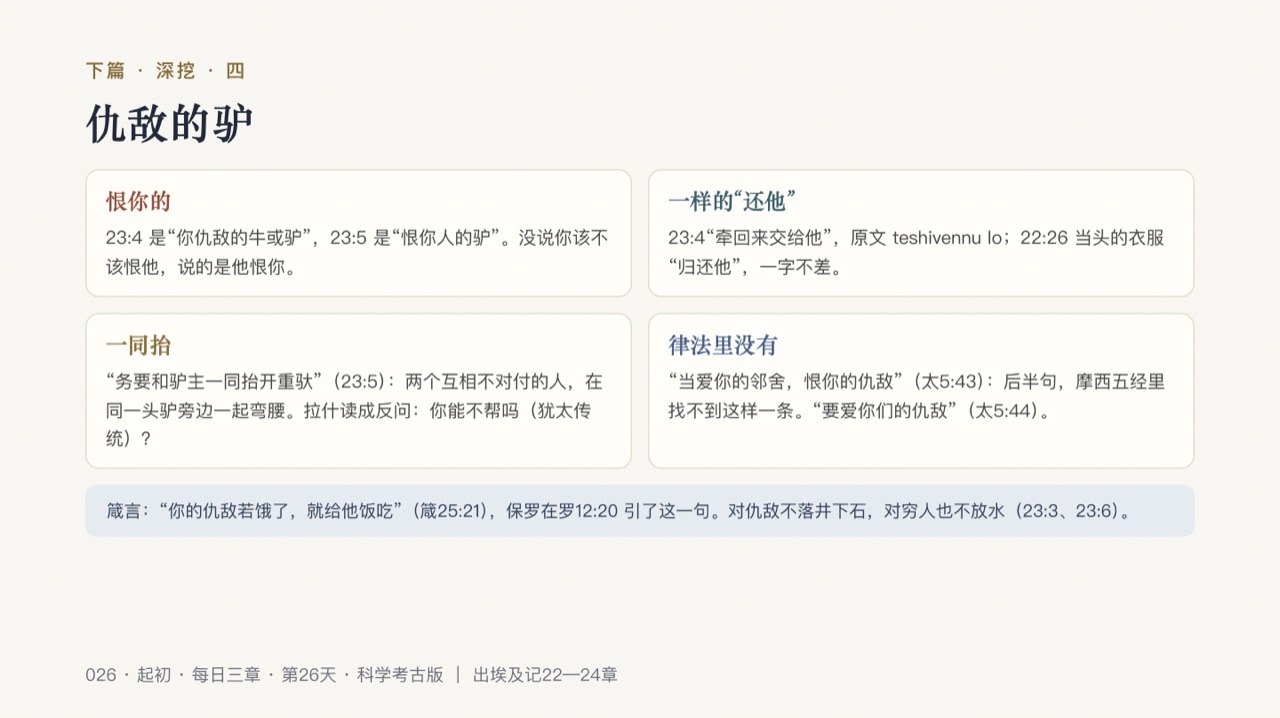The width and height of the screenshot is (1280, 718).
Task: Click the blue note starting 箴言：“你的仇敌若饿了
Action: 640,511
